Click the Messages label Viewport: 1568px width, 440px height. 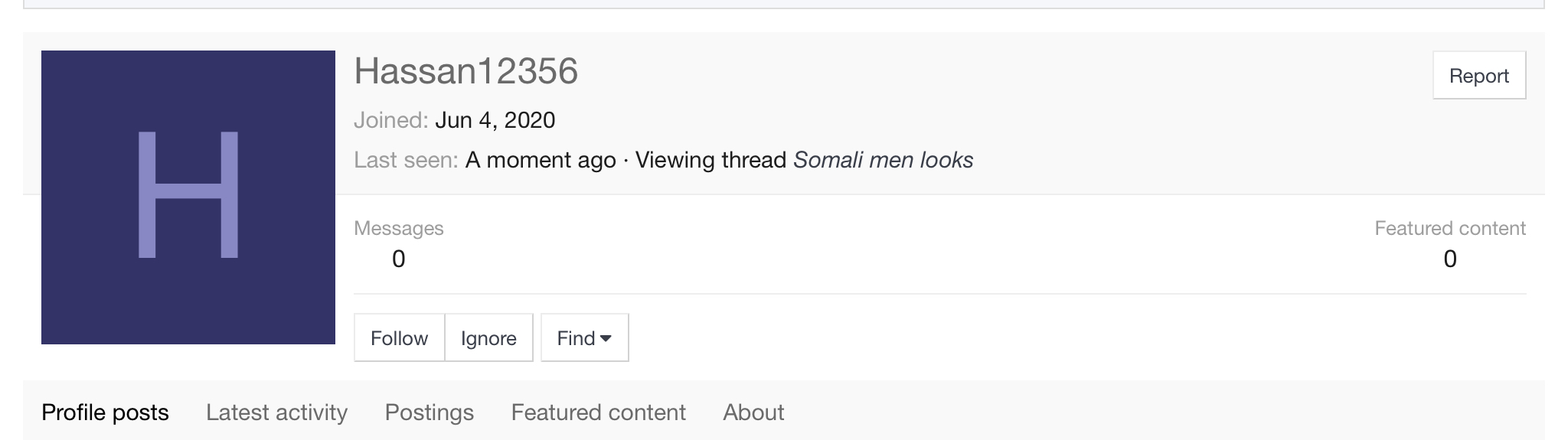(x=399, y=228)
